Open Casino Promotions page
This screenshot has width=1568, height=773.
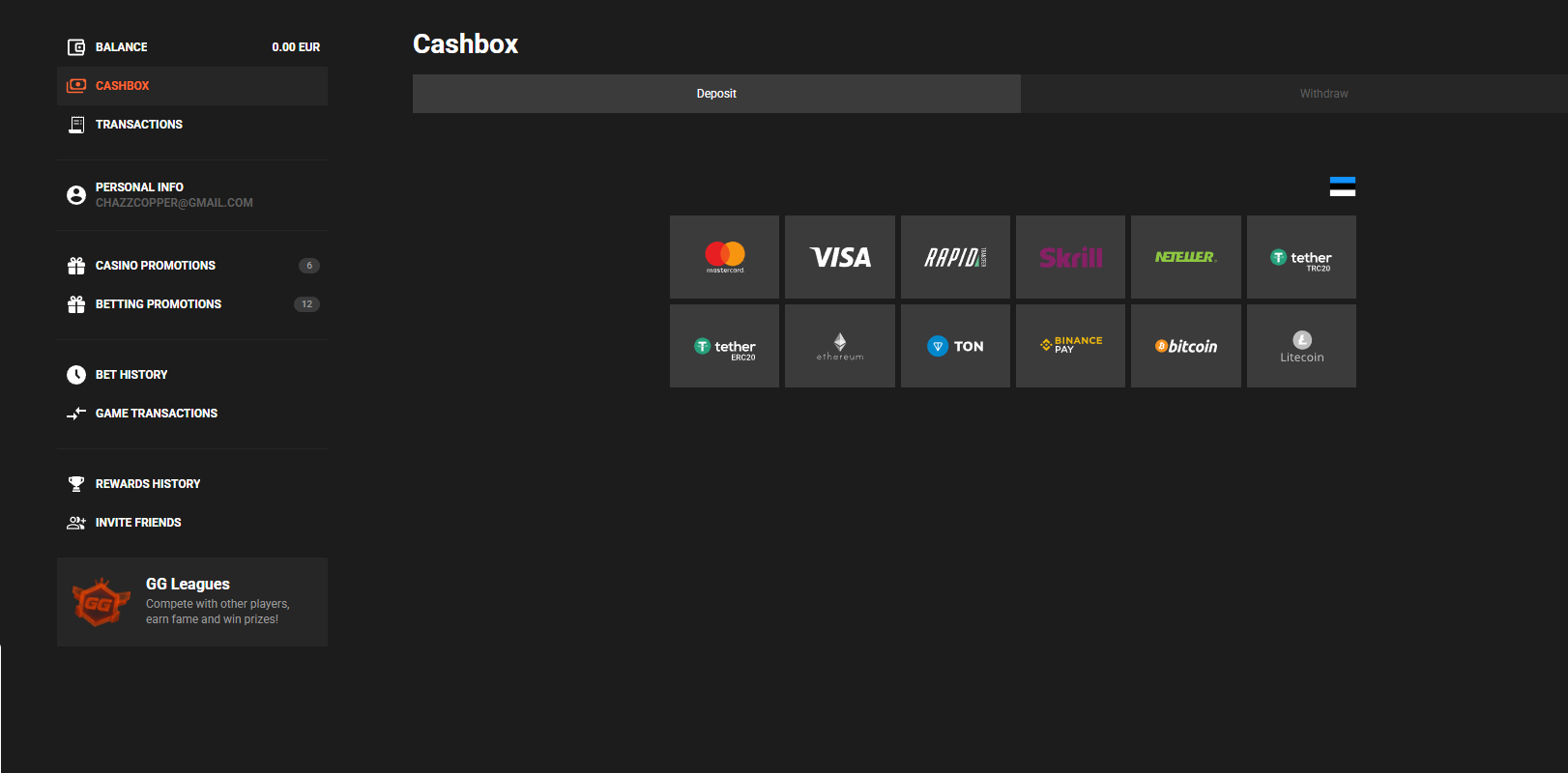coord(192,266)
